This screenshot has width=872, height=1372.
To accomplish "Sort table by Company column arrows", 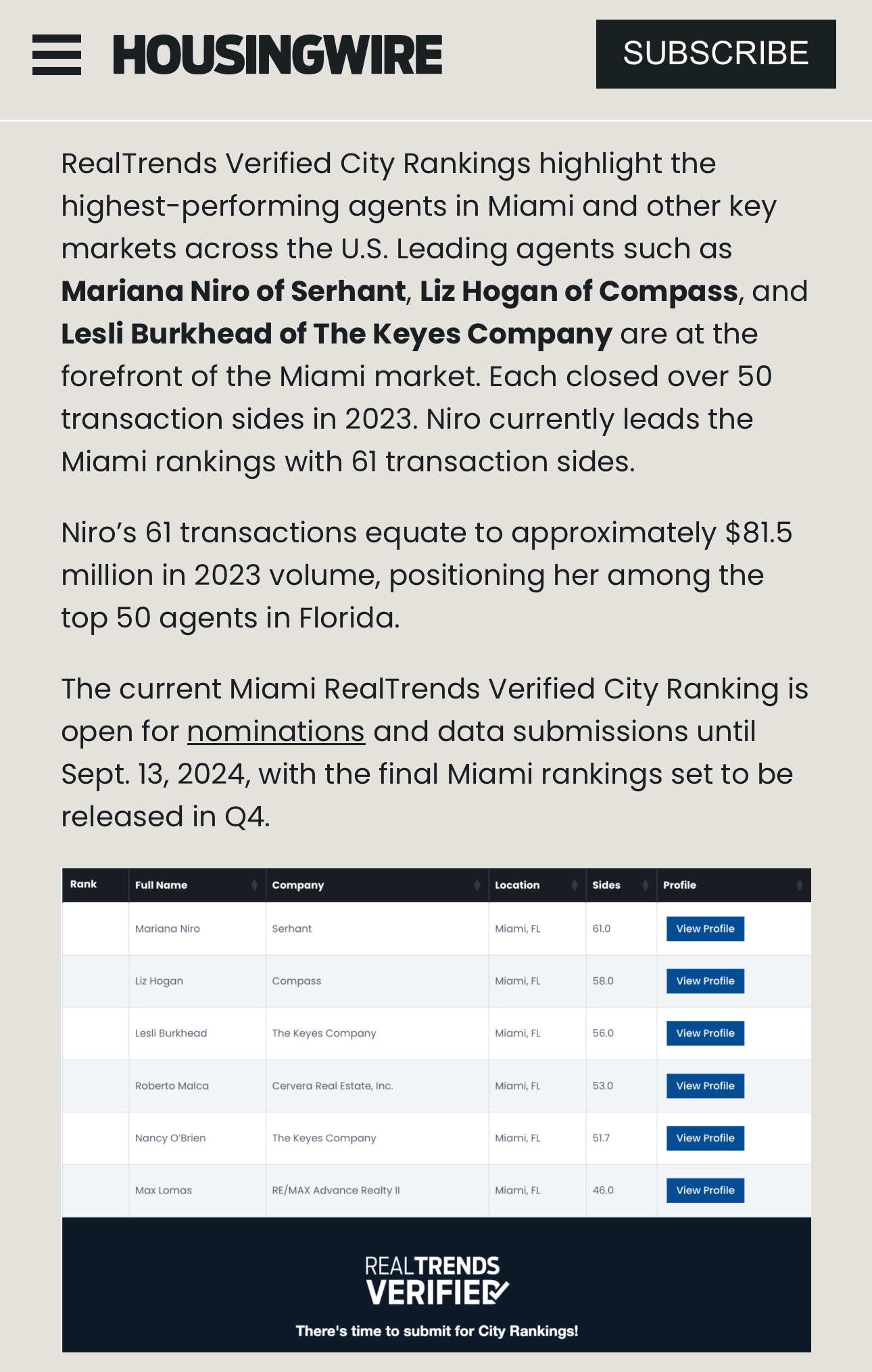I will pyautogui.click(x=477, y=885).
